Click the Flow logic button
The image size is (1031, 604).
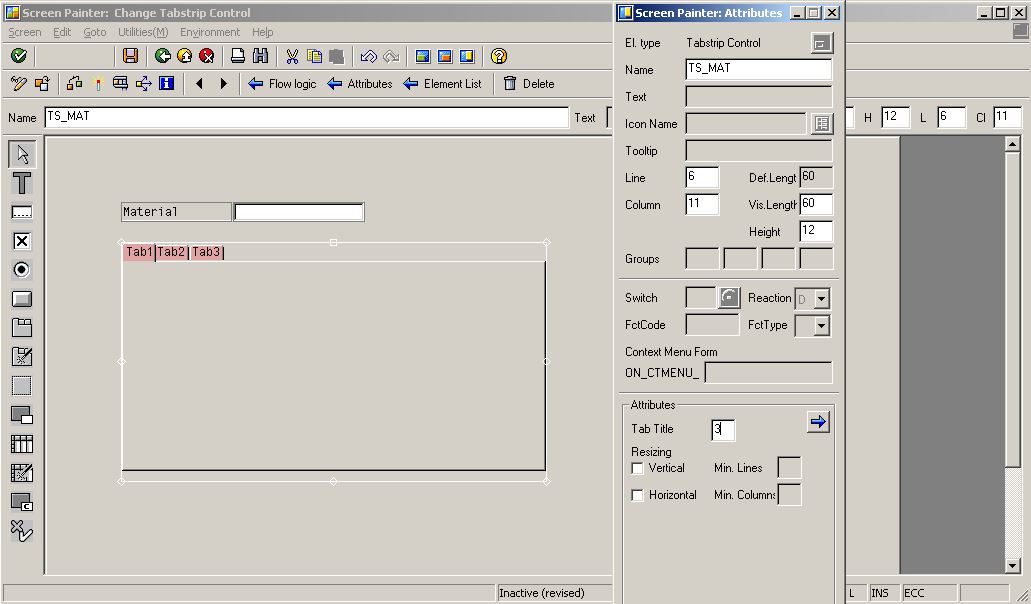282,84
